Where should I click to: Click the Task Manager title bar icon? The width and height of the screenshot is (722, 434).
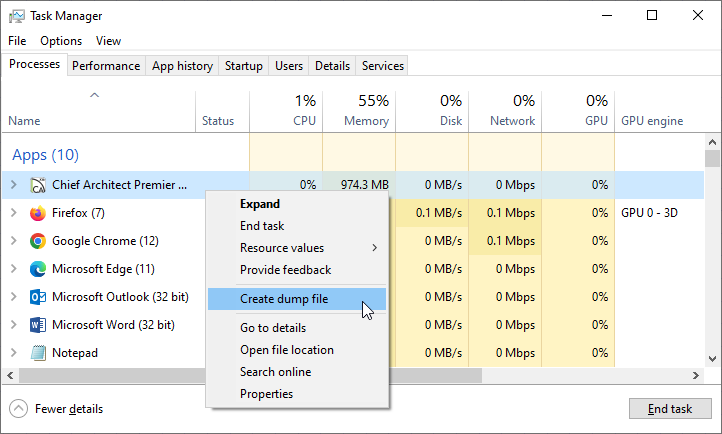pos(17,16)
